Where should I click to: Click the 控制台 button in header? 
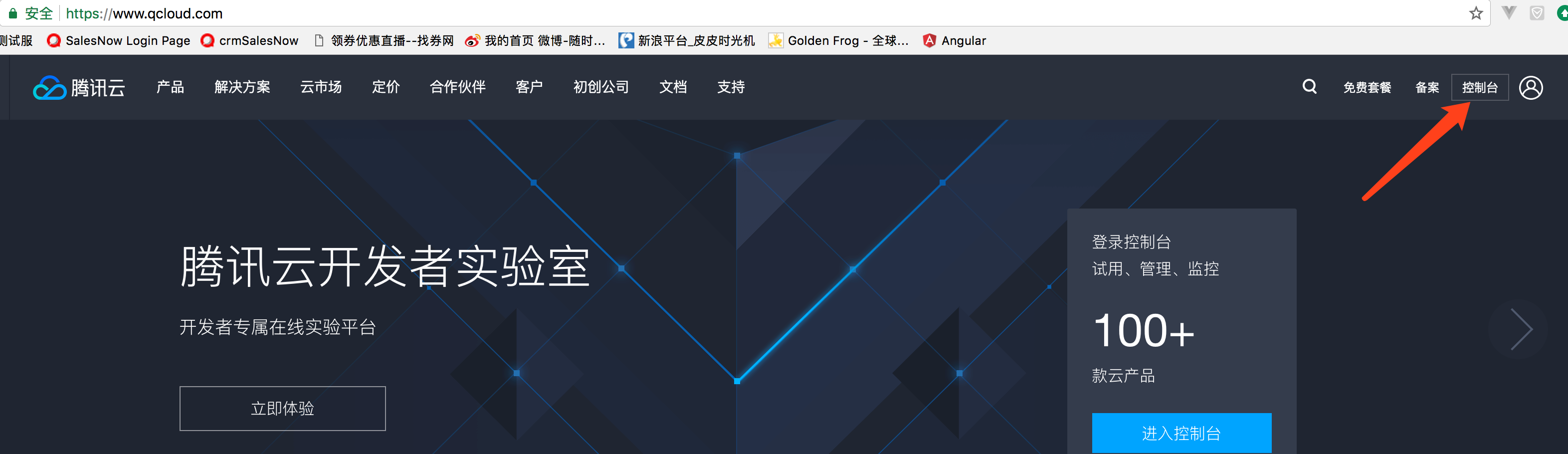click(x=1480, y=88)
